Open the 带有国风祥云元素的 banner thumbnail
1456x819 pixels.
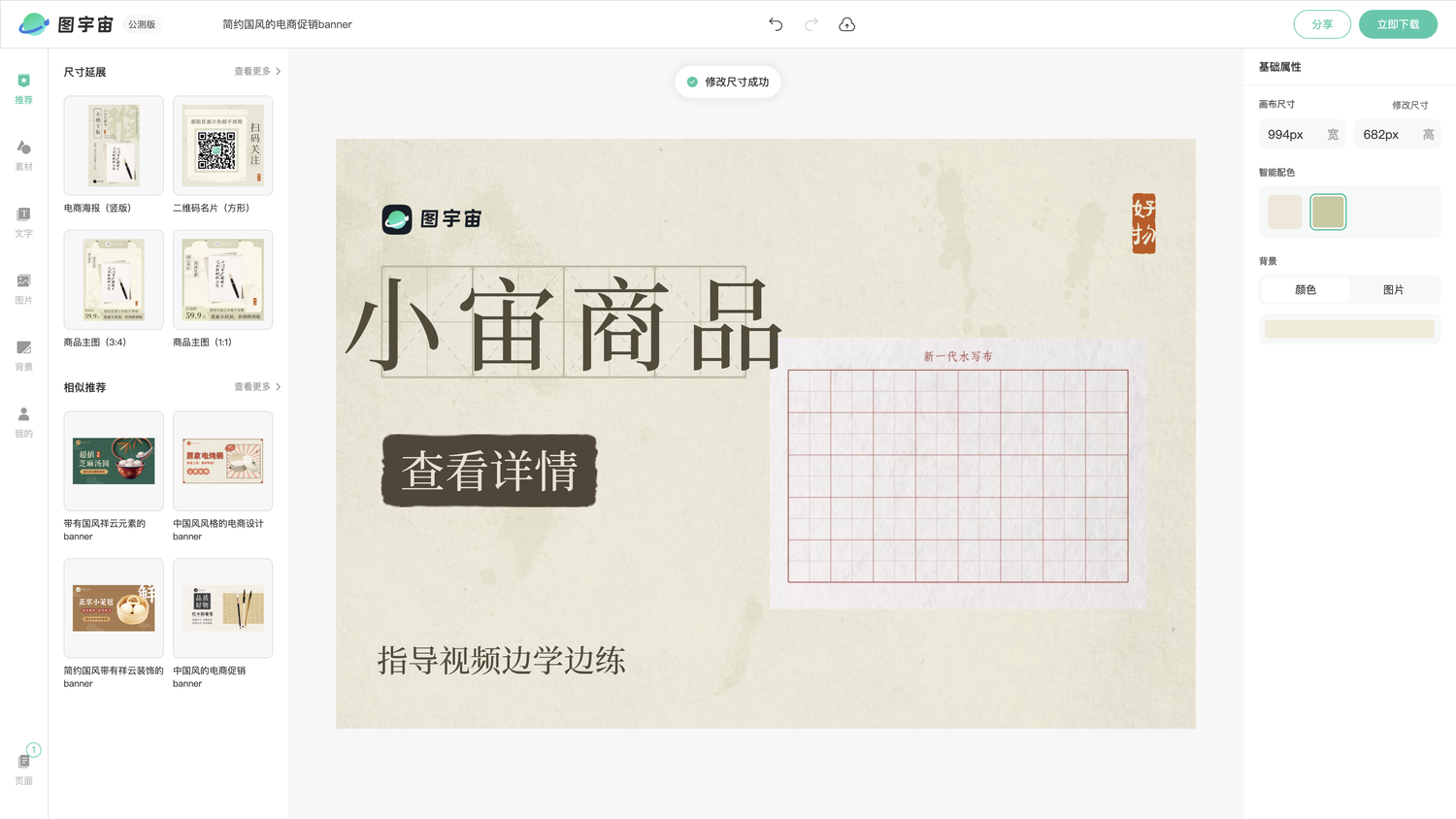114,461
